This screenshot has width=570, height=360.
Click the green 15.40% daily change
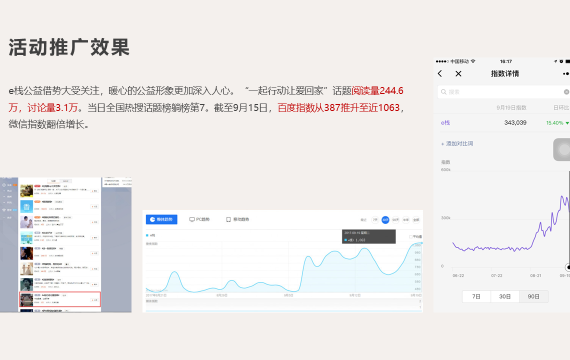tap(557, 123)
